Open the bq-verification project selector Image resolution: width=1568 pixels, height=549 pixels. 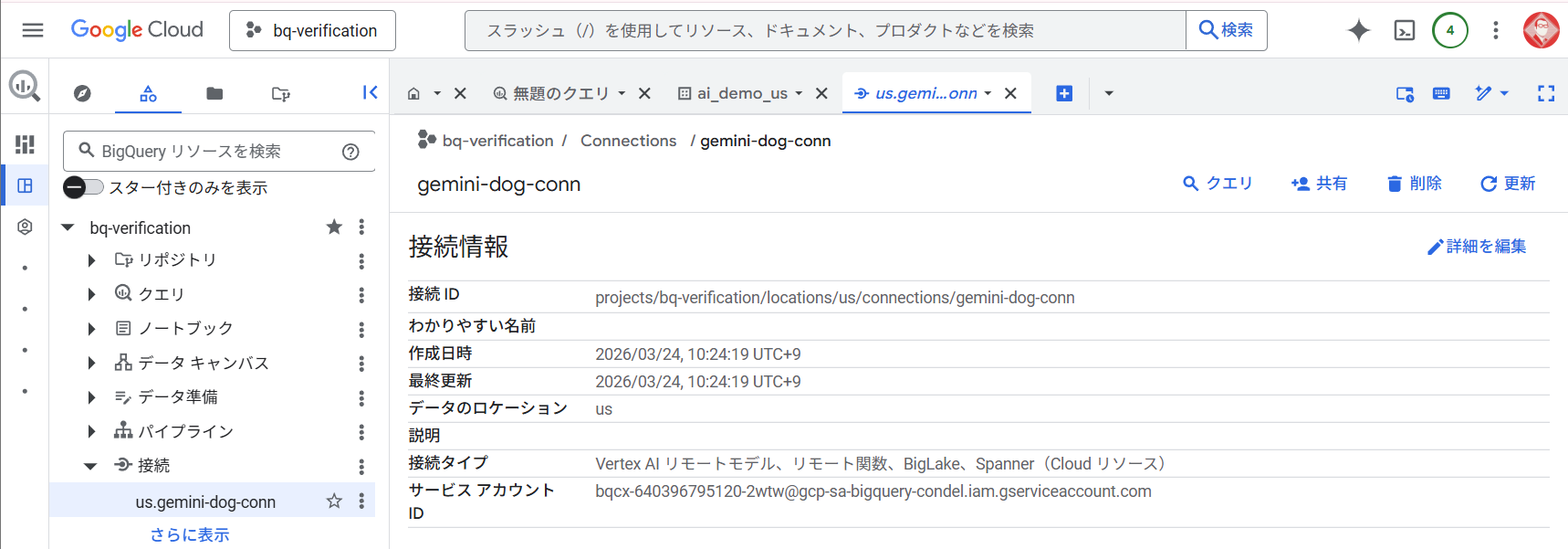312,30
